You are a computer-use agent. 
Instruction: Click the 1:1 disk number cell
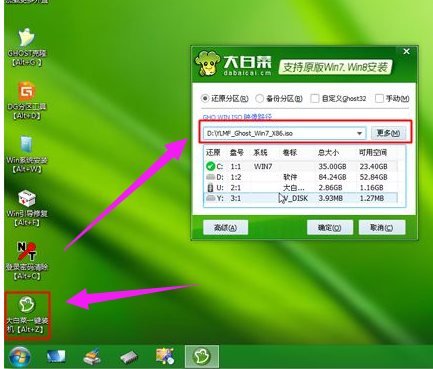coord(236,166)
